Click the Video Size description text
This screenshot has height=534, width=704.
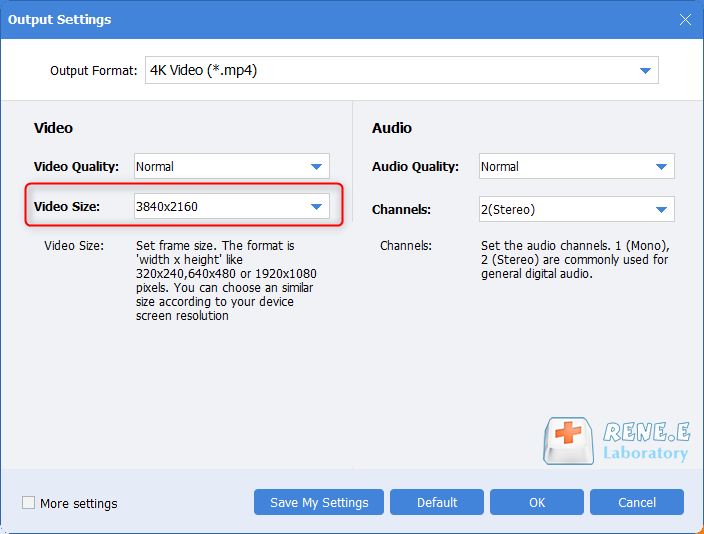226,281
